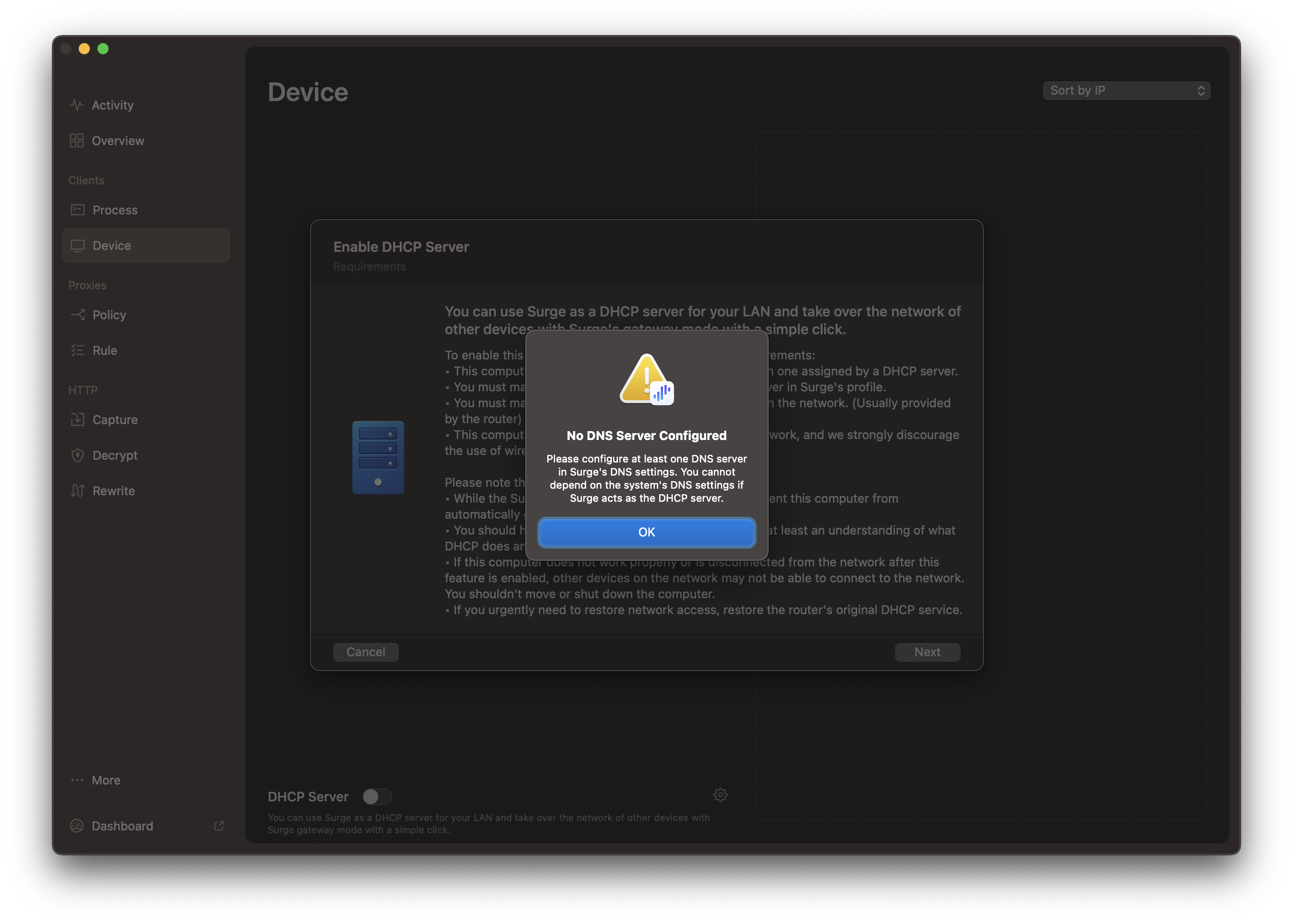Click Dashboard external link icon

pos(219,826)
